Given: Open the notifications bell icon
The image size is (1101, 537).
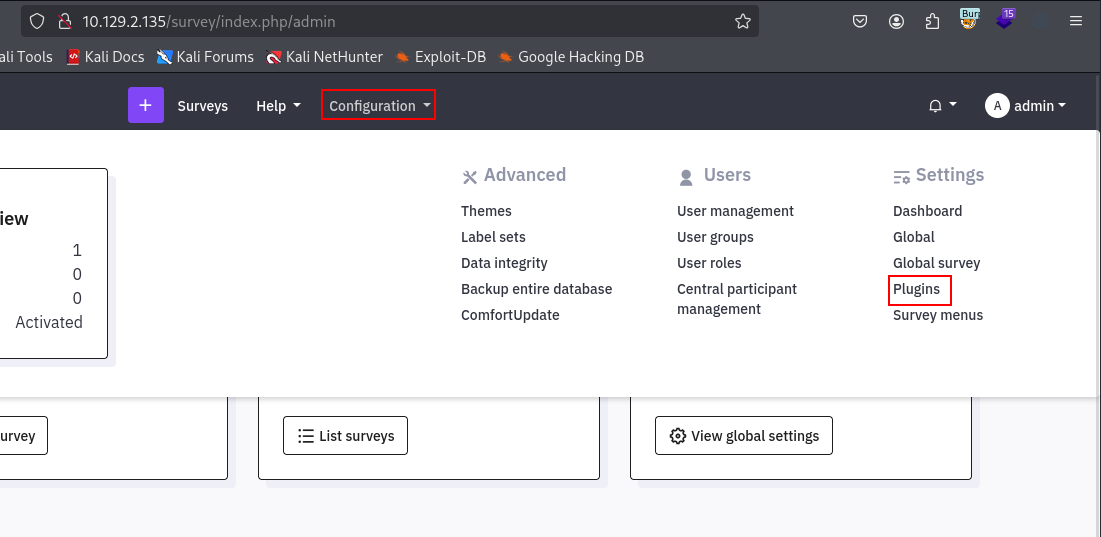Looking at the screenshot, I should point(935,106).
